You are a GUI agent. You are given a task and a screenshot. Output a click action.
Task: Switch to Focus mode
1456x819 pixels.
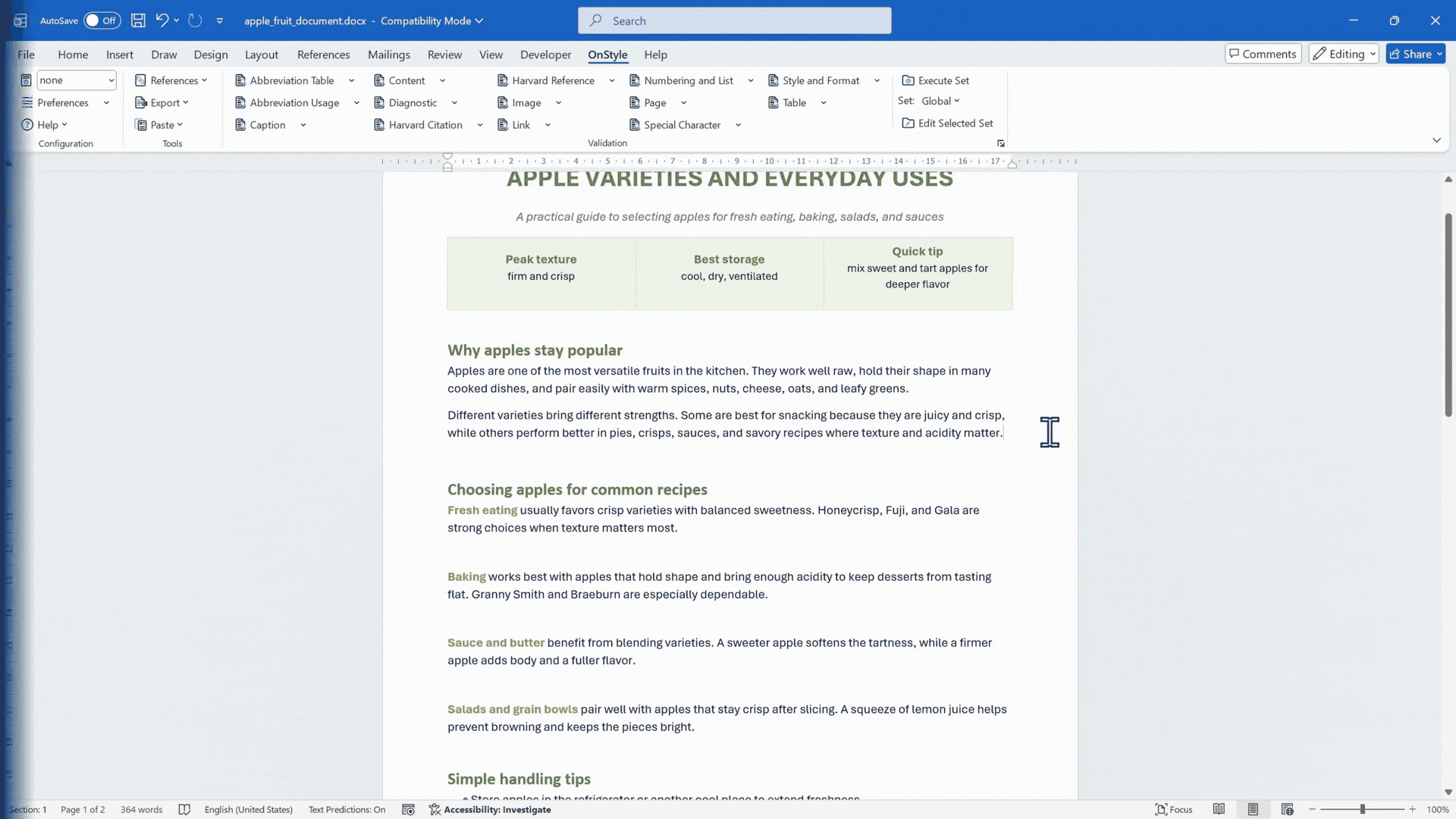coord(1173,809)
